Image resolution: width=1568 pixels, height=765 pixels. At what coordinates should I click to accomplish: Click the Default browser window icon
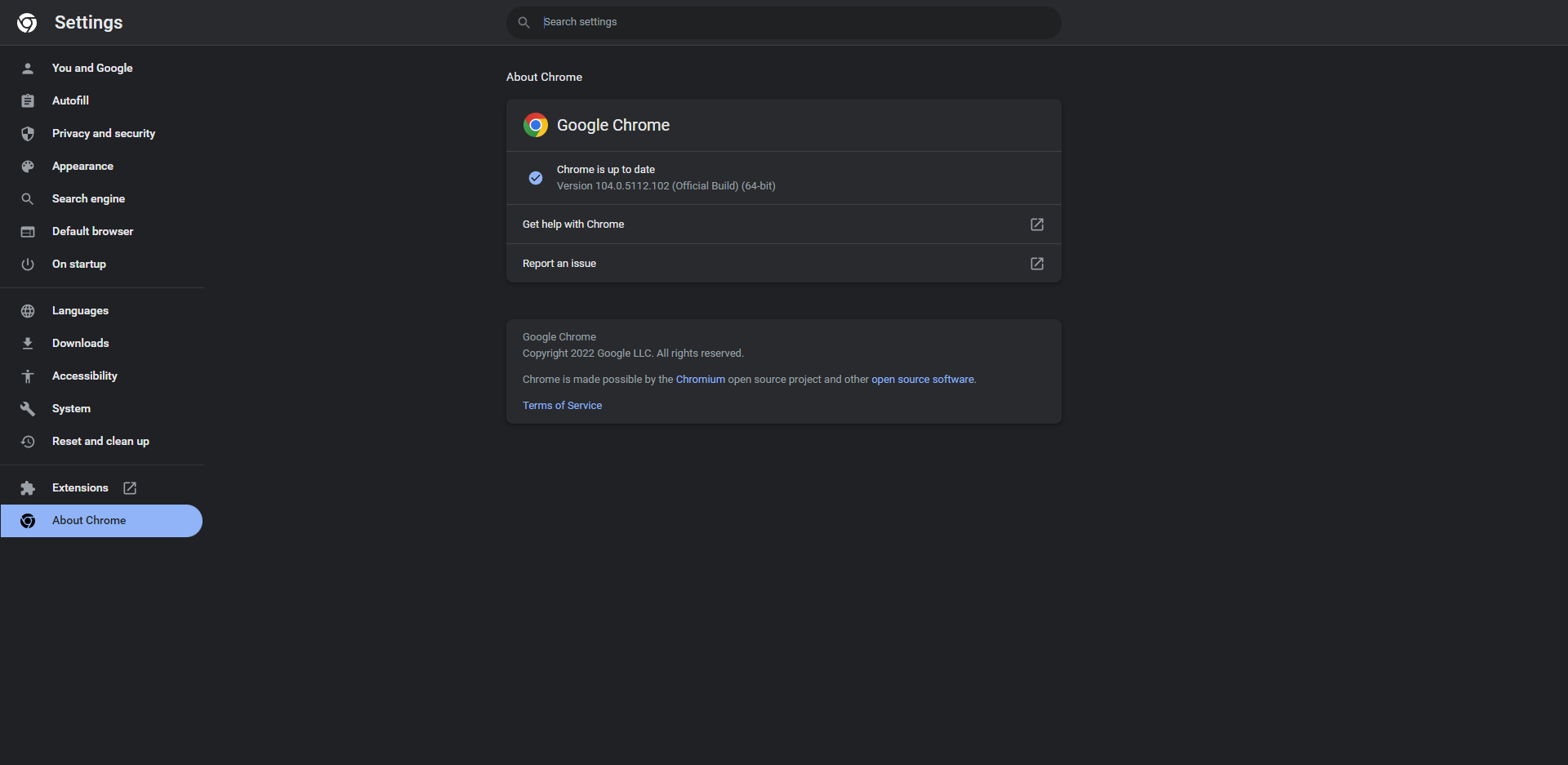[28, 232]
